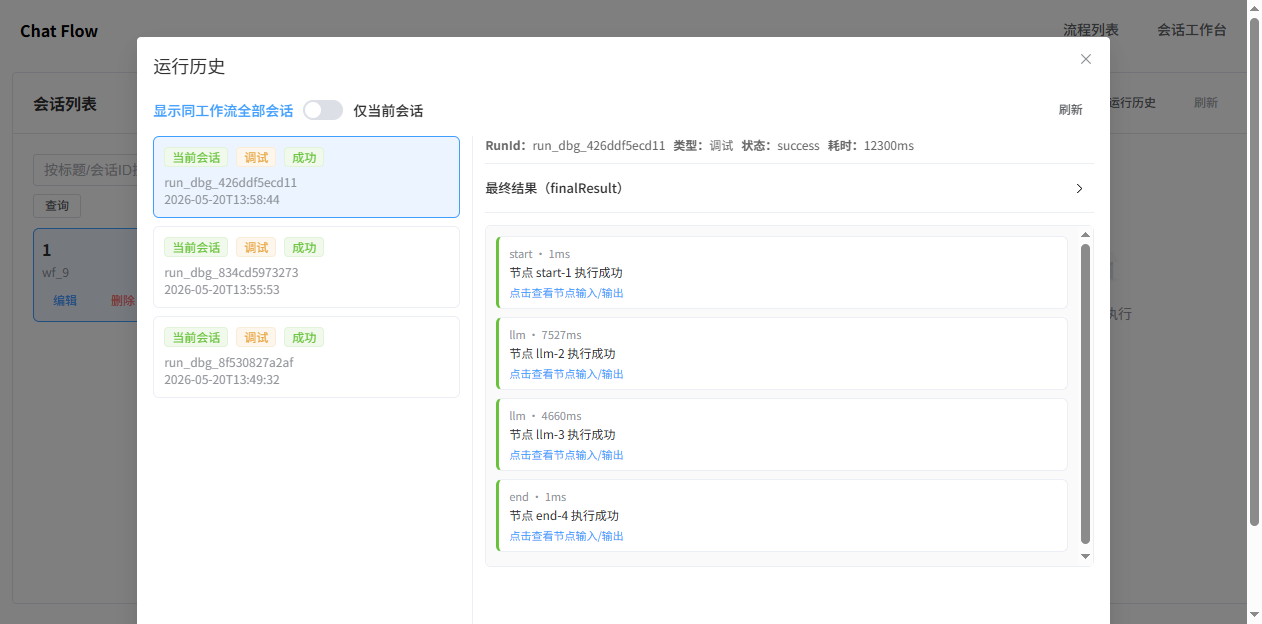Image resolution: width=1262 pixels, height=624 pixels.
Task: Click session card titled 1
Action: tap(85, 275)
